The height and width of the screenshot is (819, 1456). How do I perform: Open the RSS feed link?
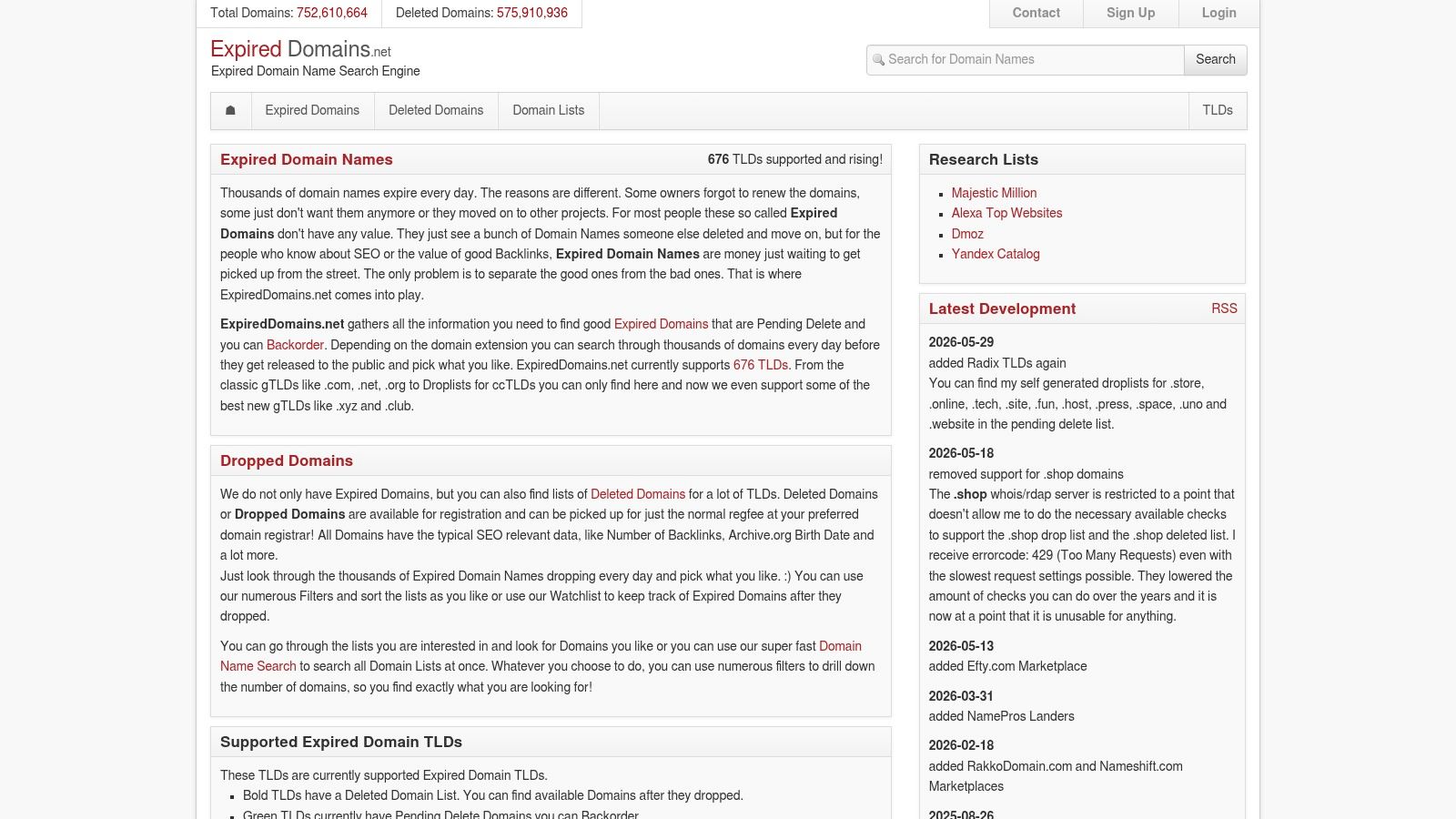pyautogui.click(x=1224, y=308)
